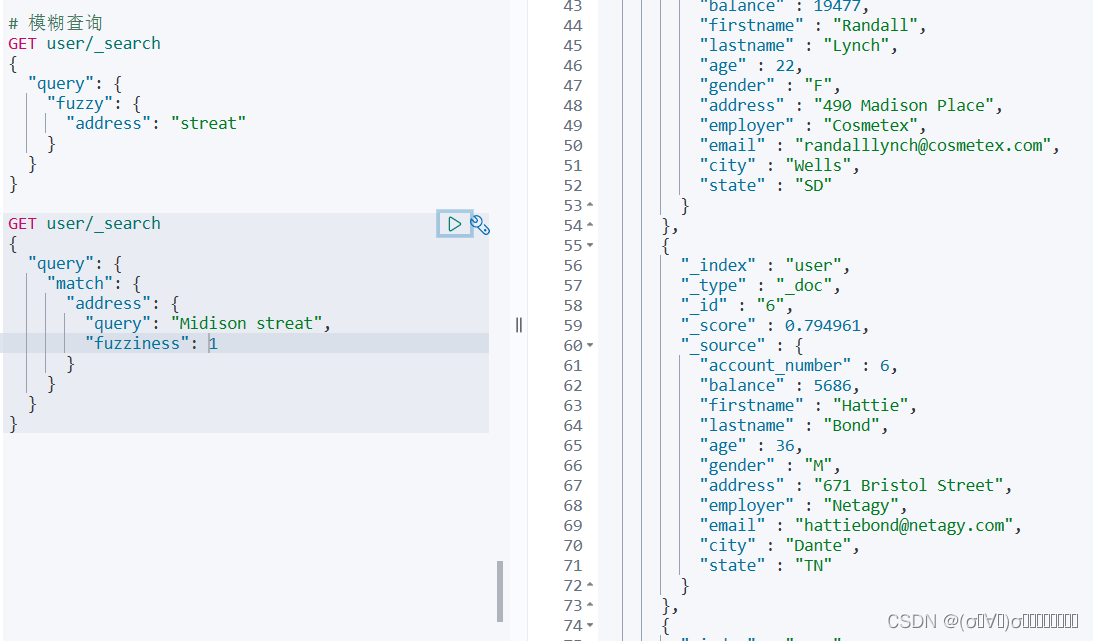
Task: Run the match query with play button
Action: coord(454,224)
